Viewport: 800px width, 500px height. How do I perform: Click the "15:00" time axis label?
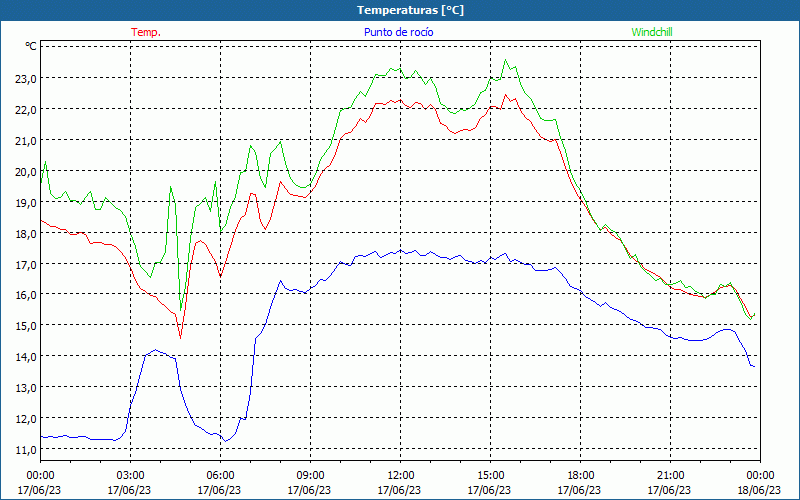tap(490, 476)
